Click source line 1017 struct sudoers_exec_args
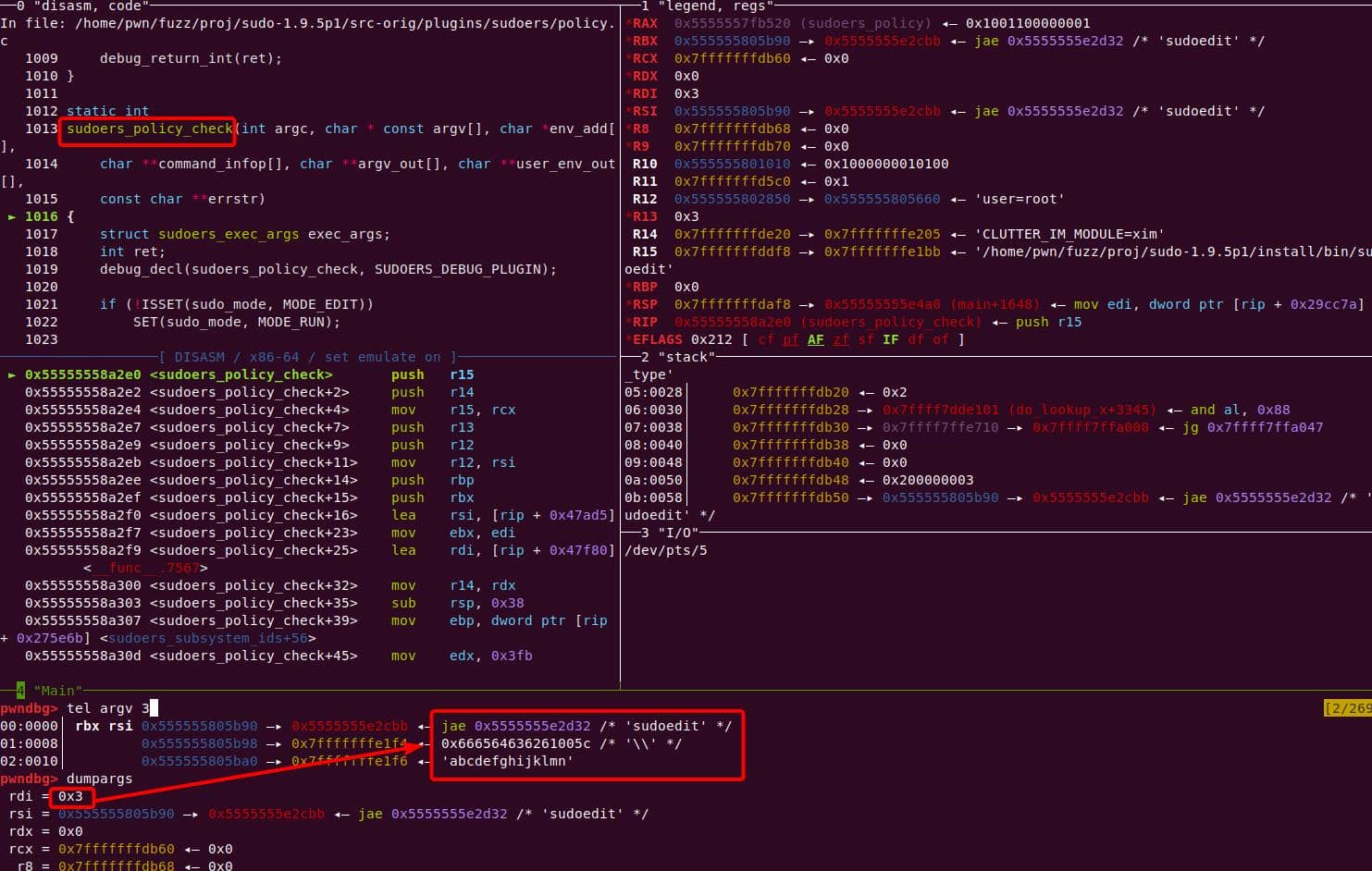Screen dimensions: 1372x871 pyautogui.click(x=244, y=234)
